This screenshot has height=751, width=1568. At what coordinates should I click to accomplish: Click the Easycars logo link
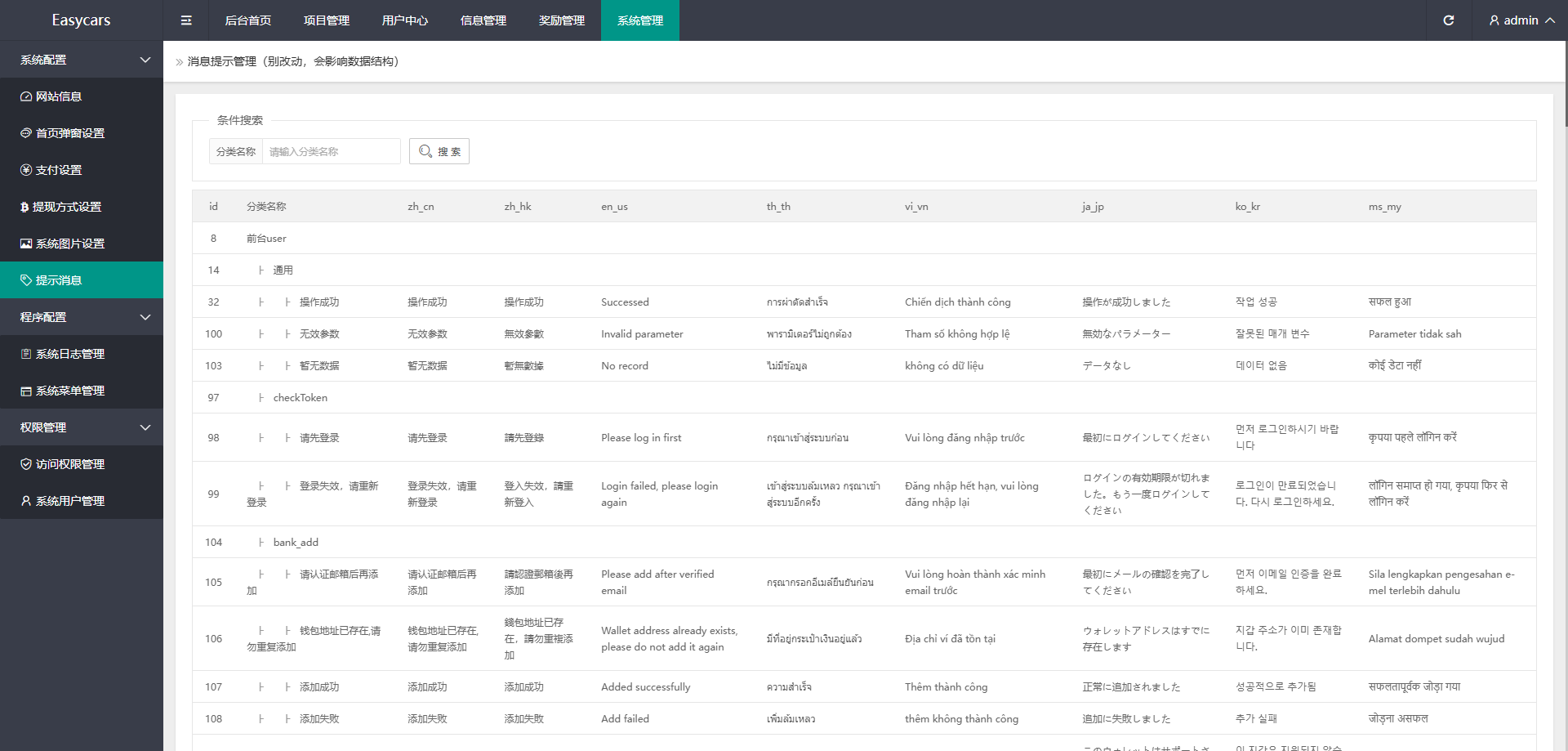81,20
